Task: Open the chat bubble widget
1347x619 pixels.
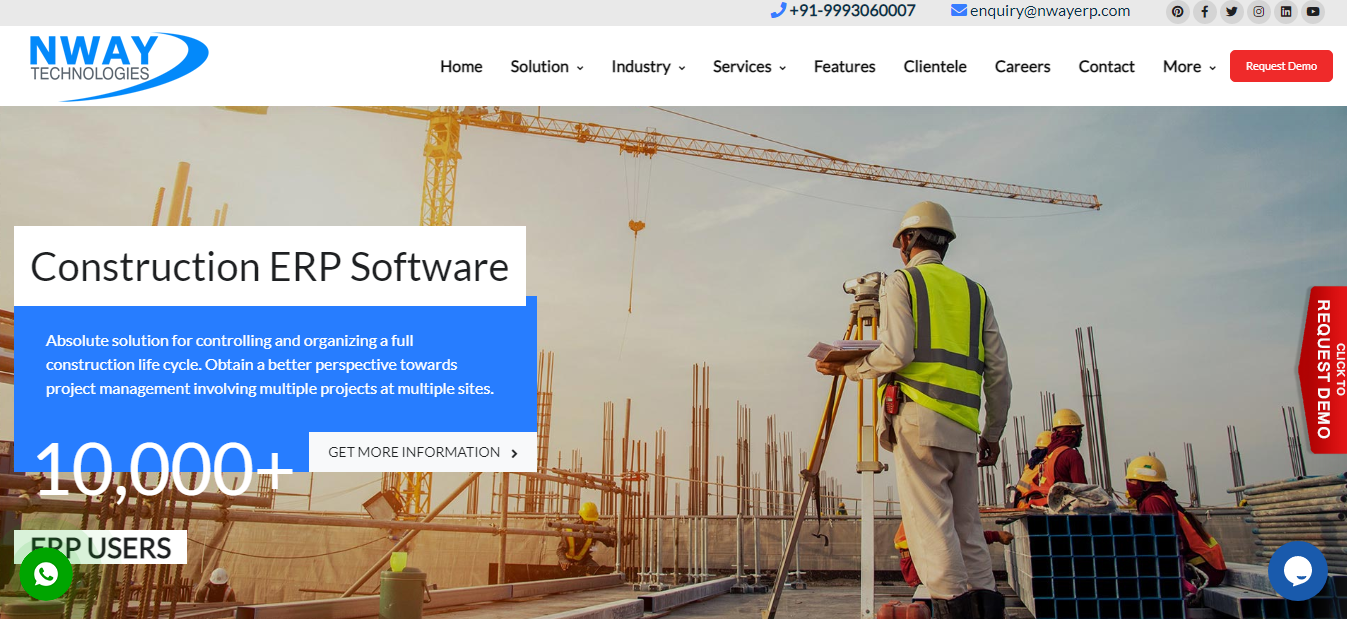Action: point(1297,571)
